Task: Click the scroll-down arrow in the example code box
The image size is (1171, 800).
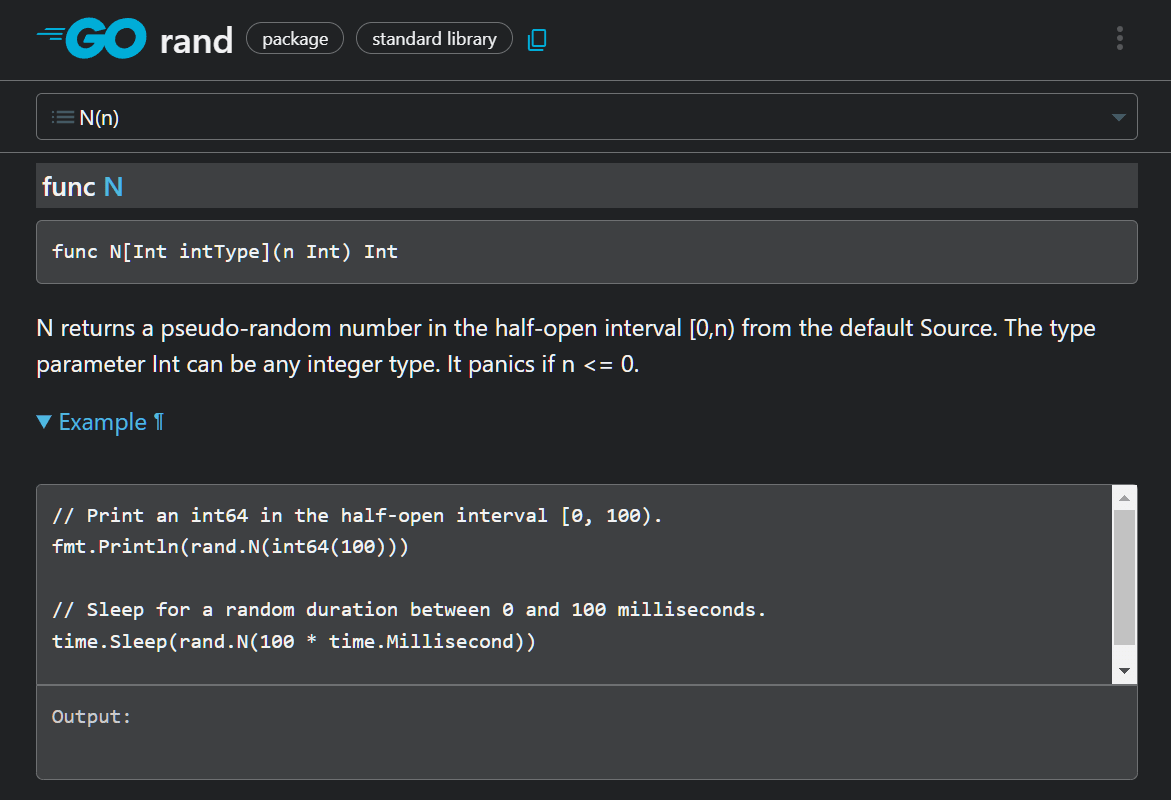Action: tap(1124, 671)
